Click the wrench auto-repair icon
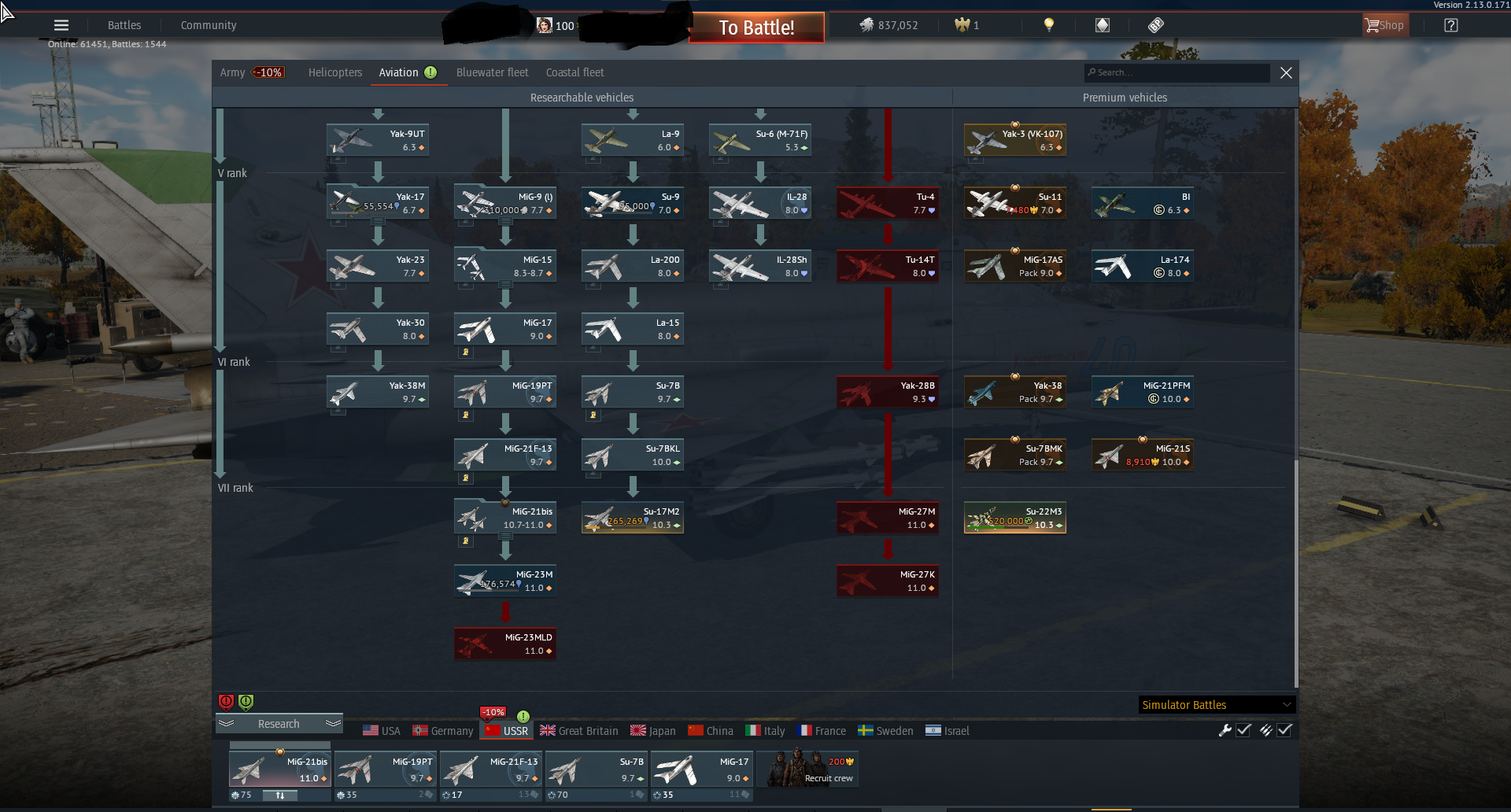 pyautogui.click(x=1225, y=730)
